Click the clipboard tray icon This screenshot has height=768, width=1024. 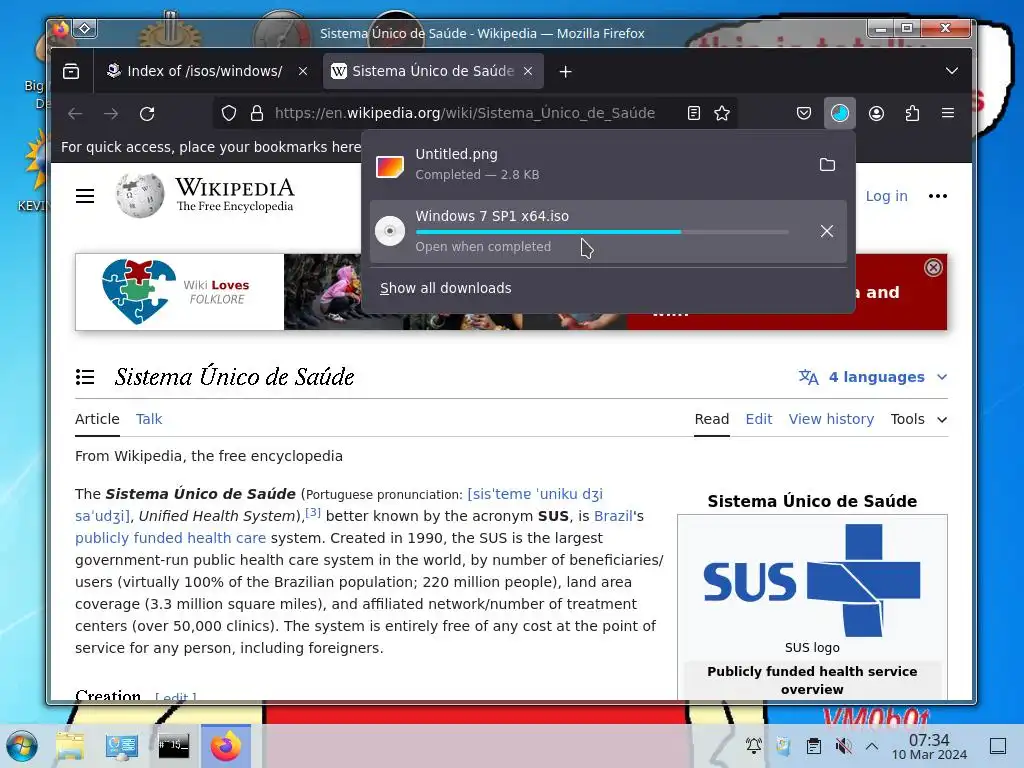[x=814, y=745]
